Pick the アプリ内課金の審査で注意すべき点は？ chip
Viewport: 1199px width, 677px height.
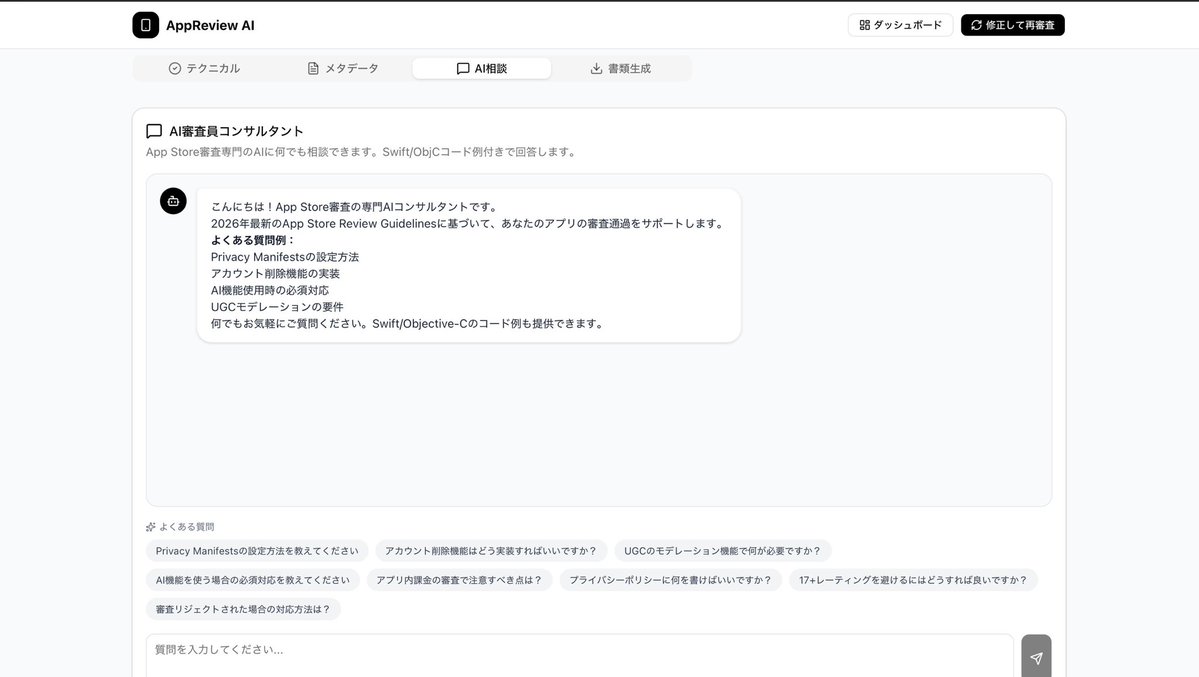pyautogui.click(x=460, y=580)
